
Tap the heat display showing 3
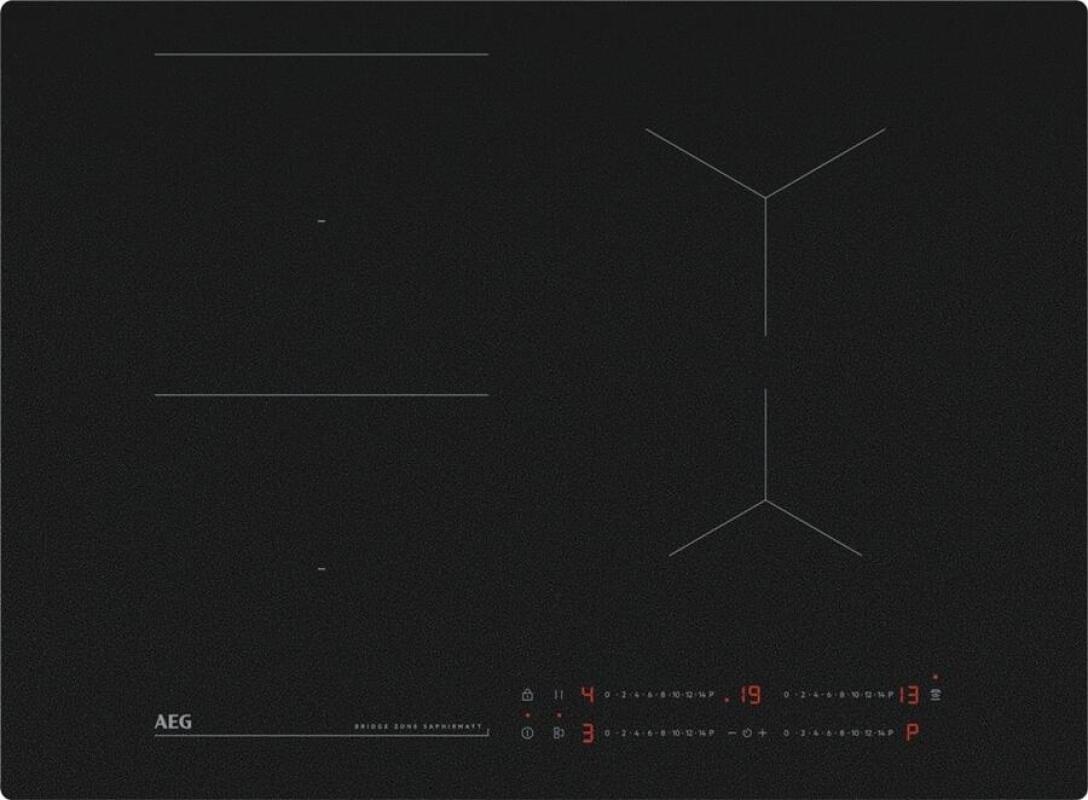pyautogui.click(x=586, y=733)
